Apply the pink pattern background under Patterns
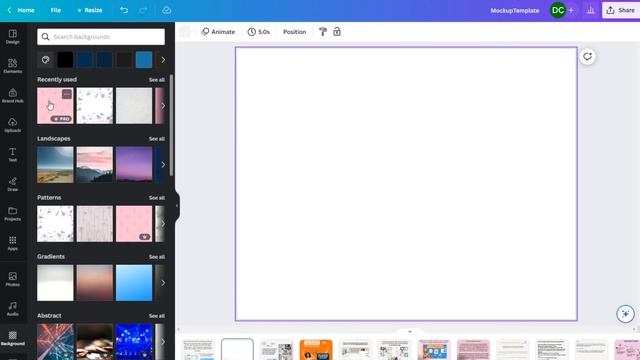 [134, 224]
